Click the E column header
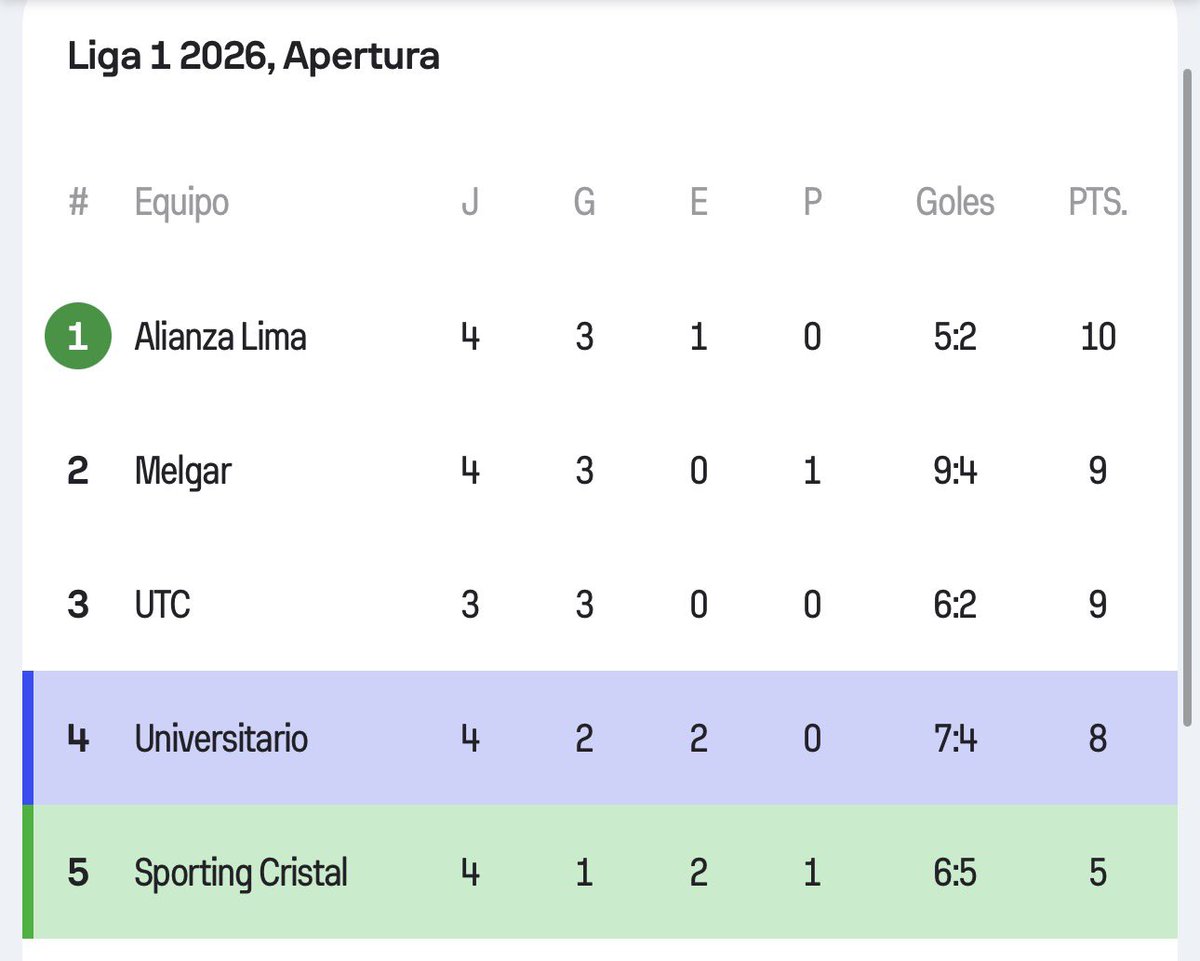1200x961 pixels. (x=698, y=203)
